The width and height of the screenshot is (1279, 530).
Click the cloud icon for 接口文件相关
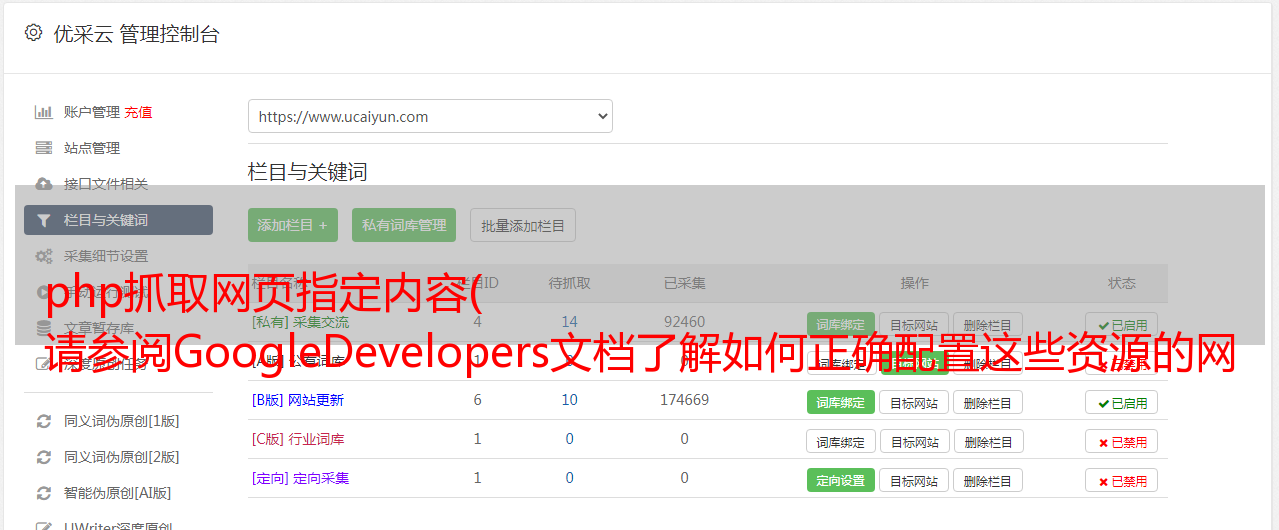click(x=43, y=184)
